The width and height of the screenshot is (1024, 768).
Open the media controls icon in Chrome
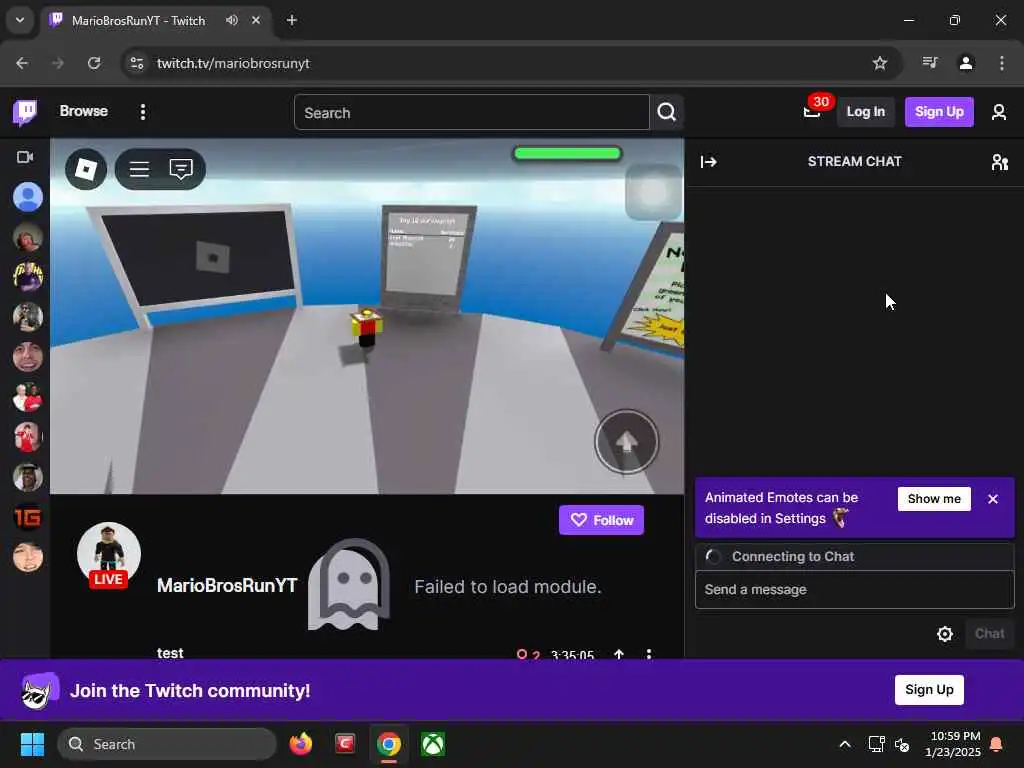[930, 63]
